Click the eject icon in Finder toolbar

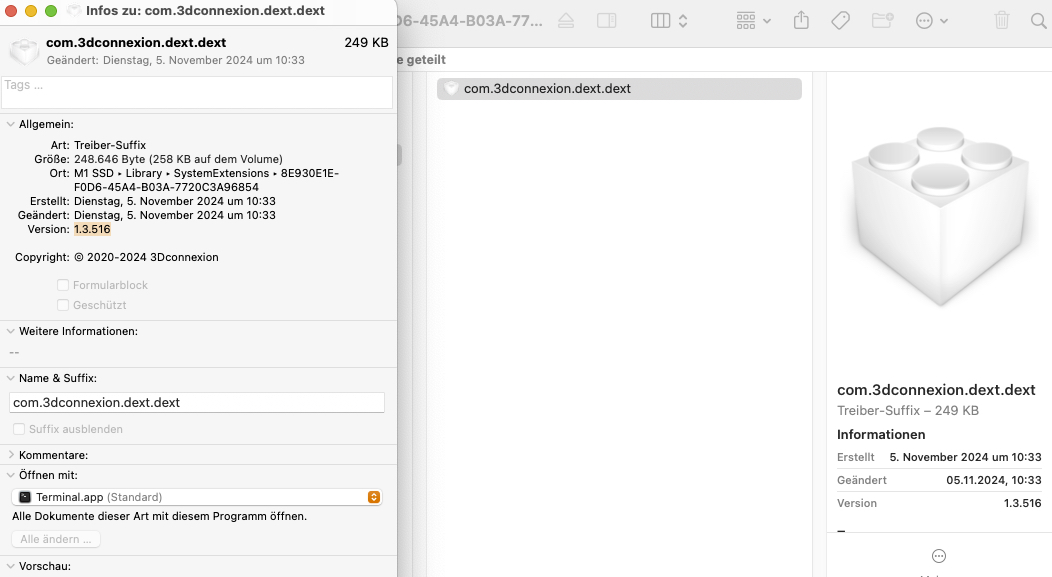point(566,21)
